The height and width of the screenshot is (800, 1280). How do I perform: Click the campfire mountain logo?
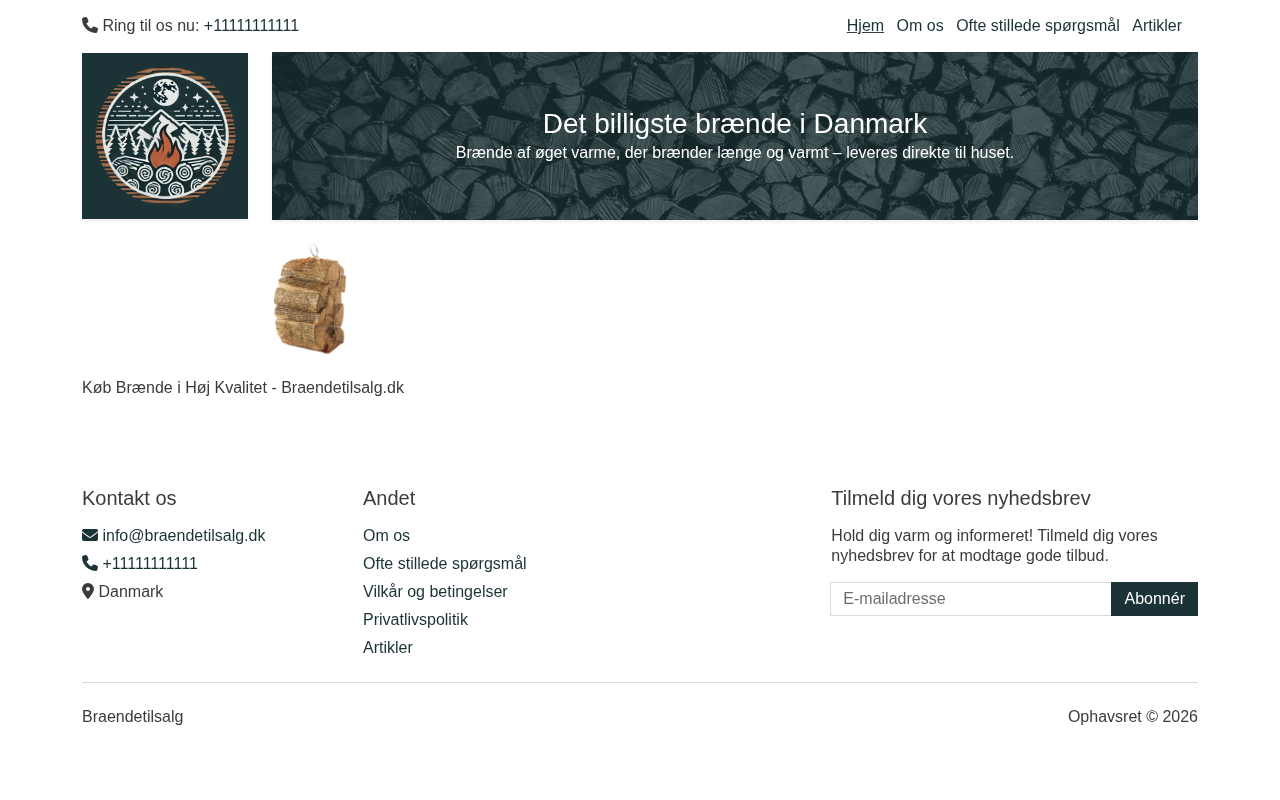point(165,136)
